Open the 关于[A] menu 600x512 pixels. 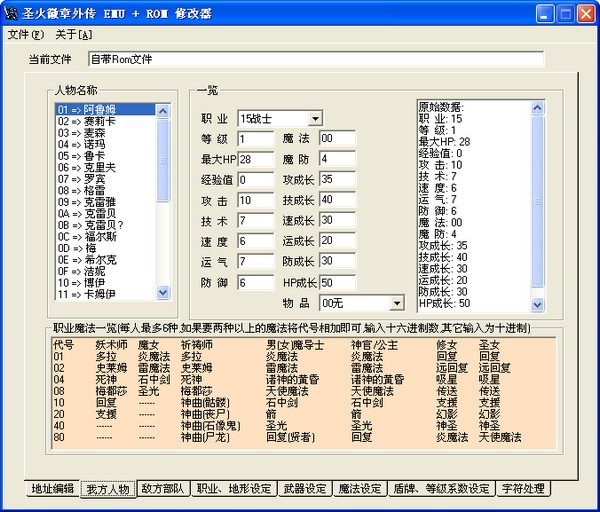tap(73, 35)
